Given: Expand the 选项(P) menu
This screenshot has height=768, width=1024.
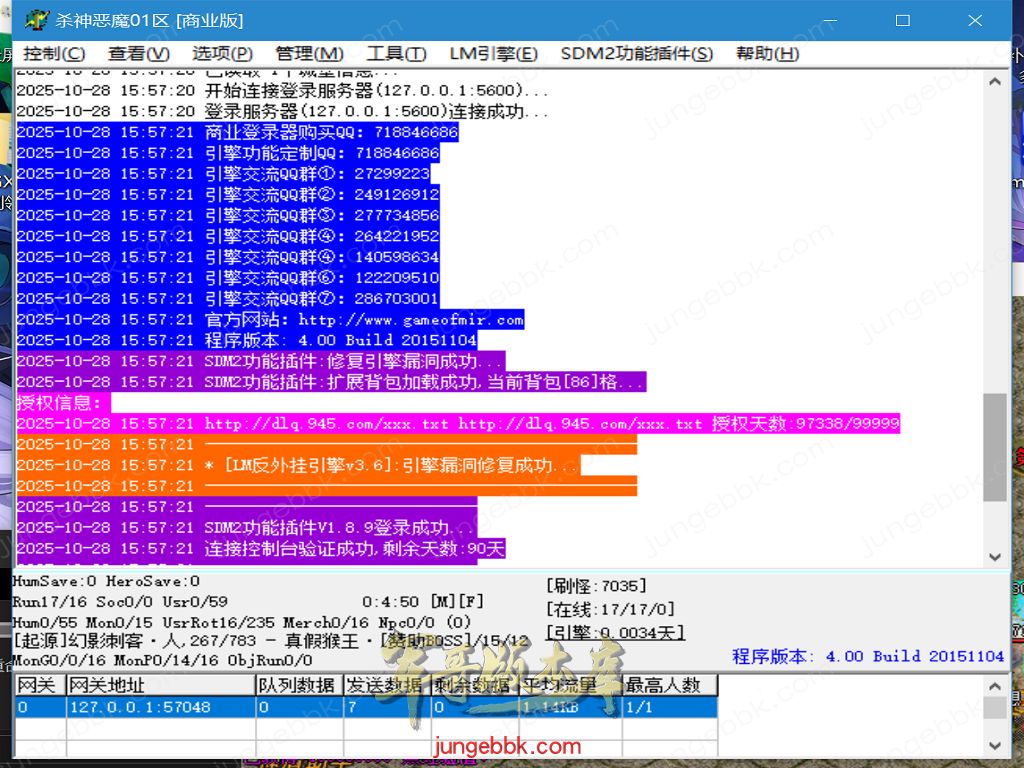Looking at the screenshot, I should 222,54.
